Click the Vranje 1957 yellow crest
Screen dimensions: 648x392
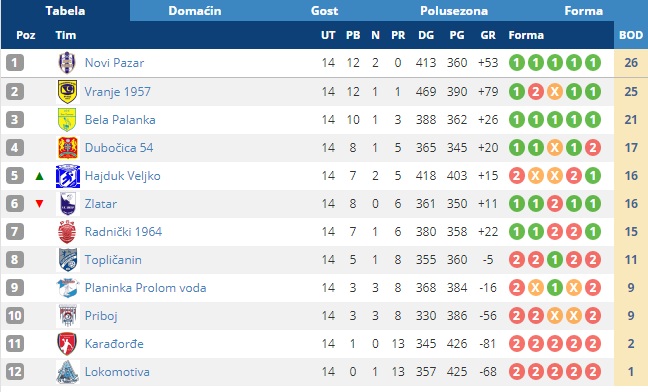[x=67, y=91]
